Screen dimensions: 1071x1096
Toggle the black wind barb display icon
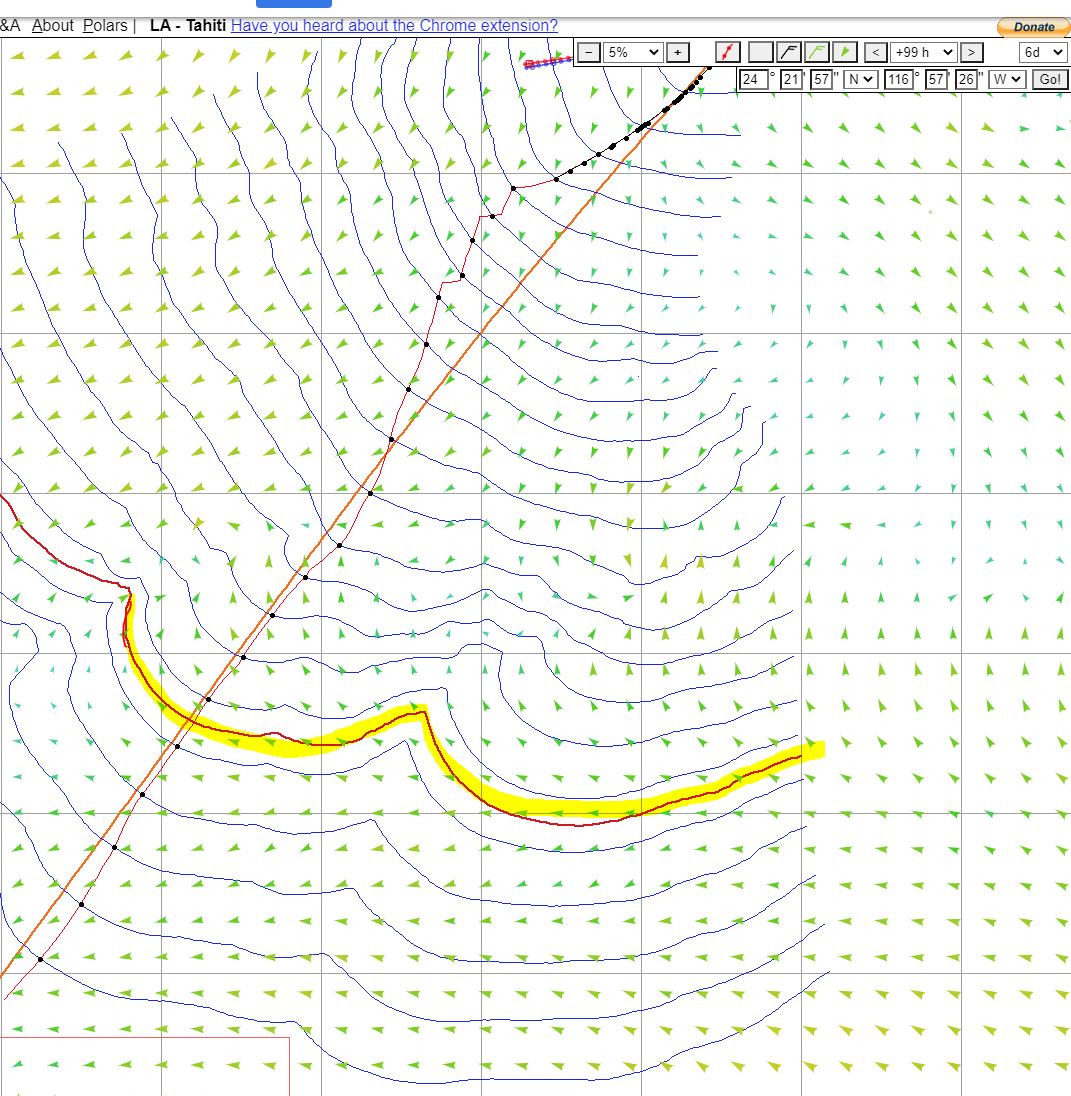[789, 52]
